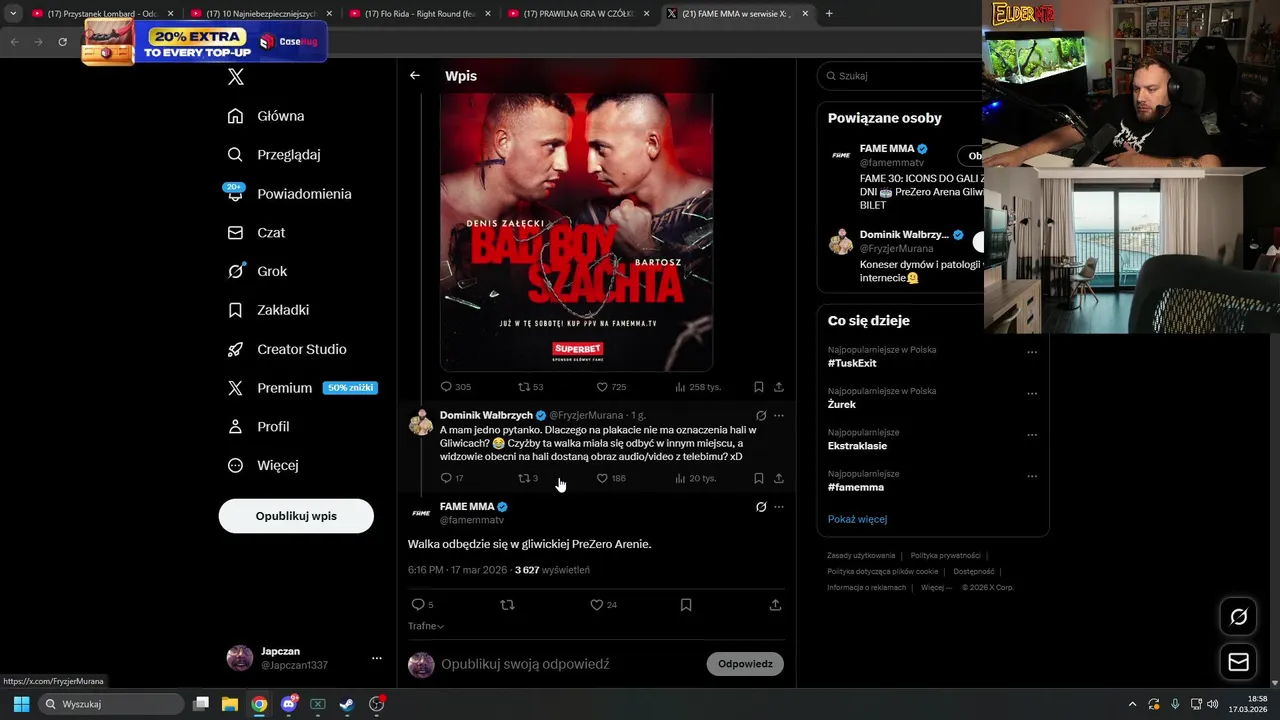Reply to FAME MMA post with 5 comments

click(422, 605)
